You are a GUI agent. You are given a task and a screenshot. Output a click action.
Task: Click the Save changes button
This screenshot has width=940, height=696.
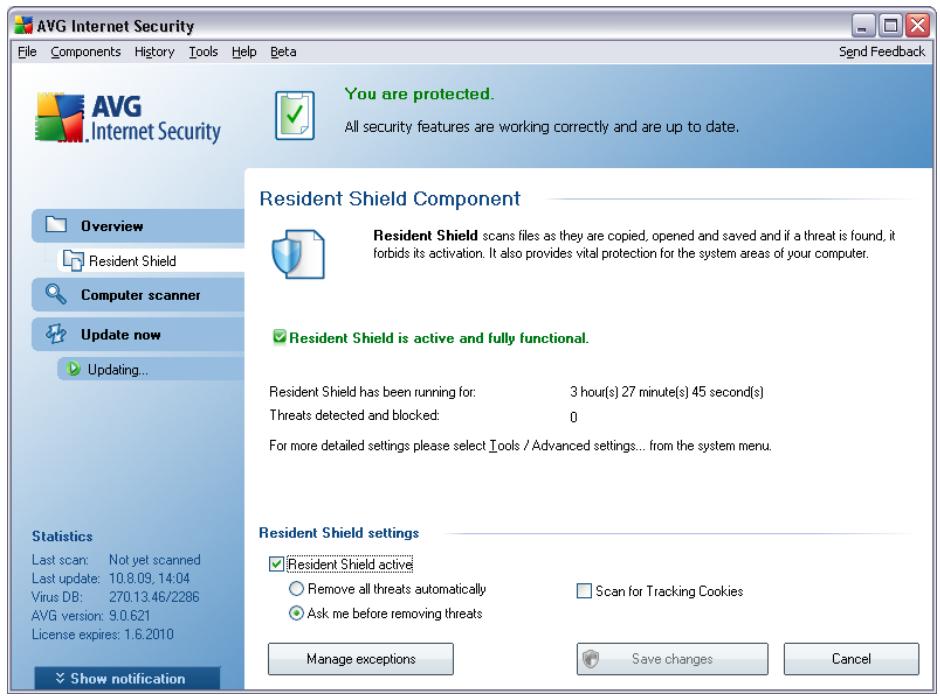[672, 659]
